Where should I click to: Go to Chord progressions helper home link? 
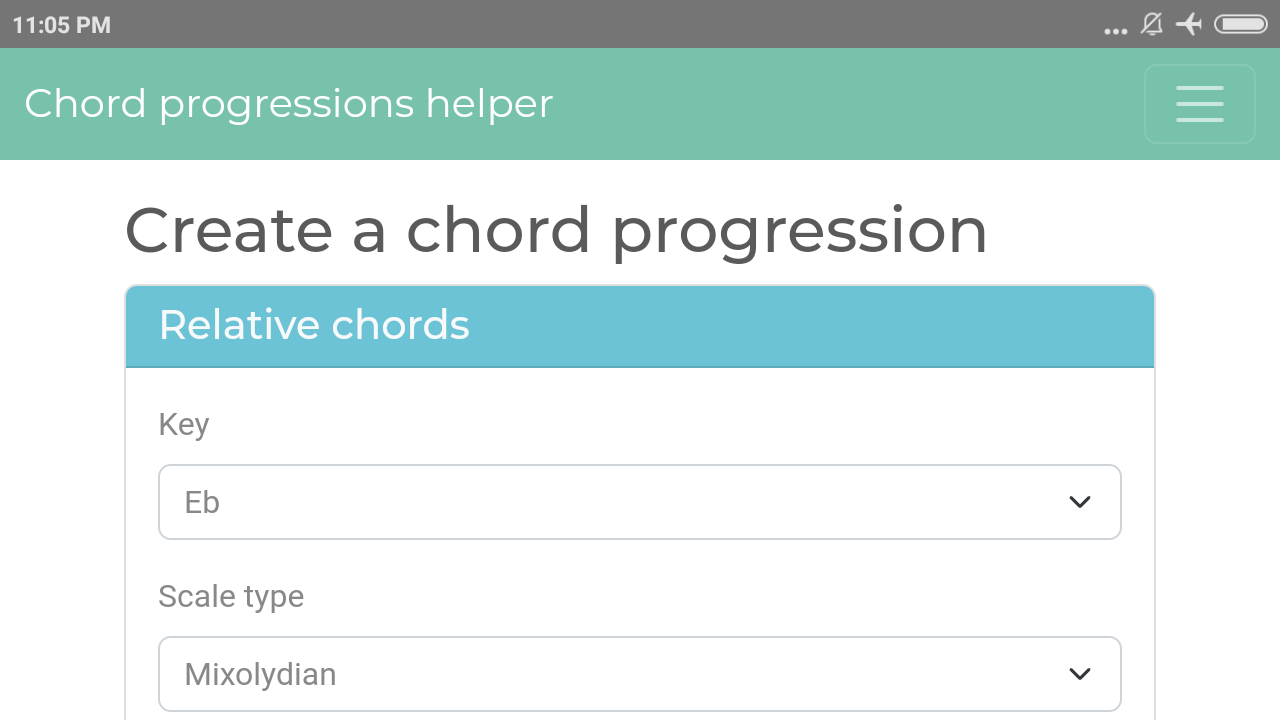point(288,104)
